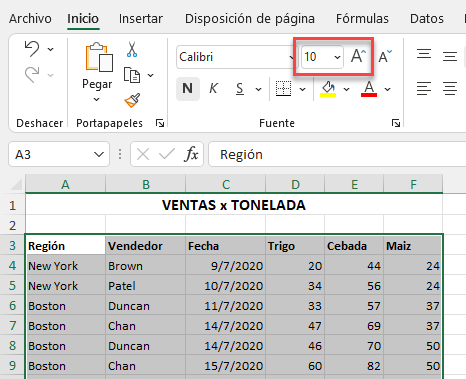Open the Undo history dropdown arrow
This screenshot has height=379, width=466.
click(50, 49)
